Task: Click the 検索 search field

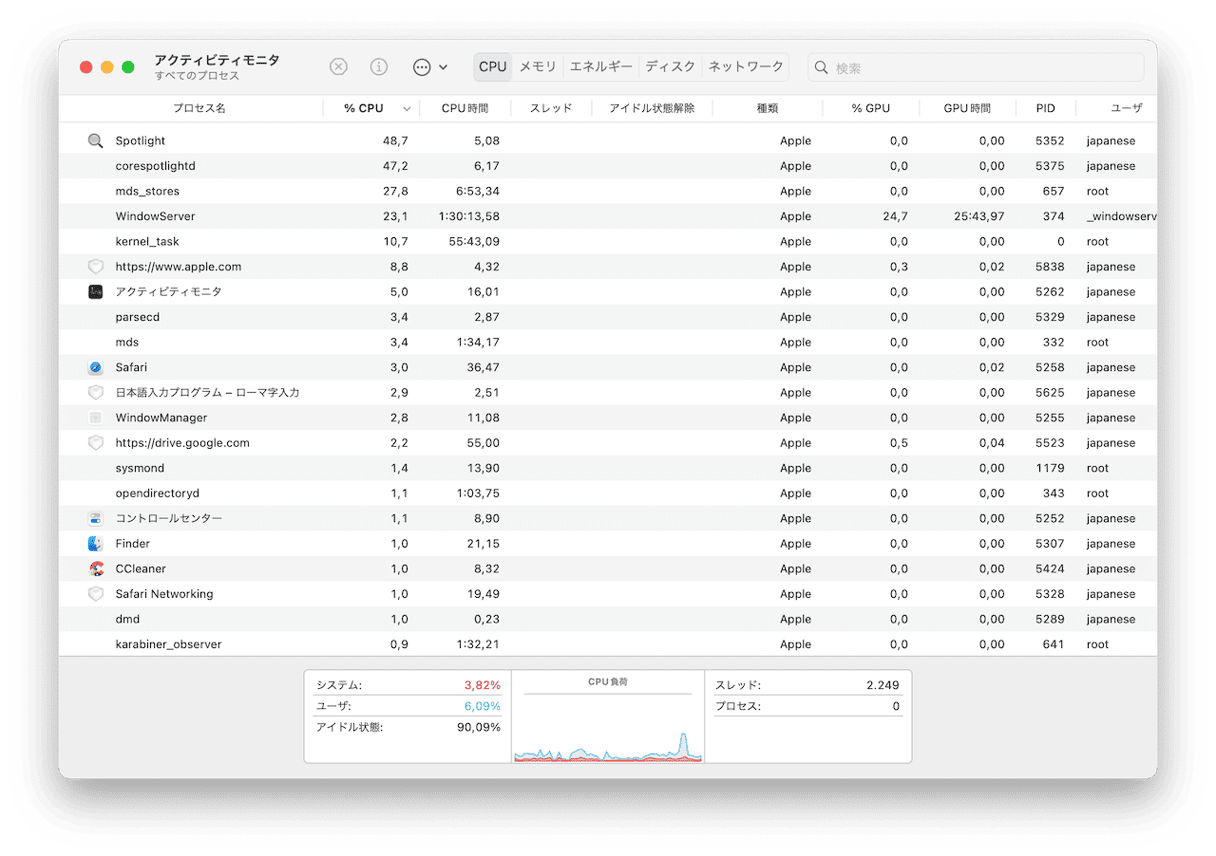Action: click(x=975, y=68)
